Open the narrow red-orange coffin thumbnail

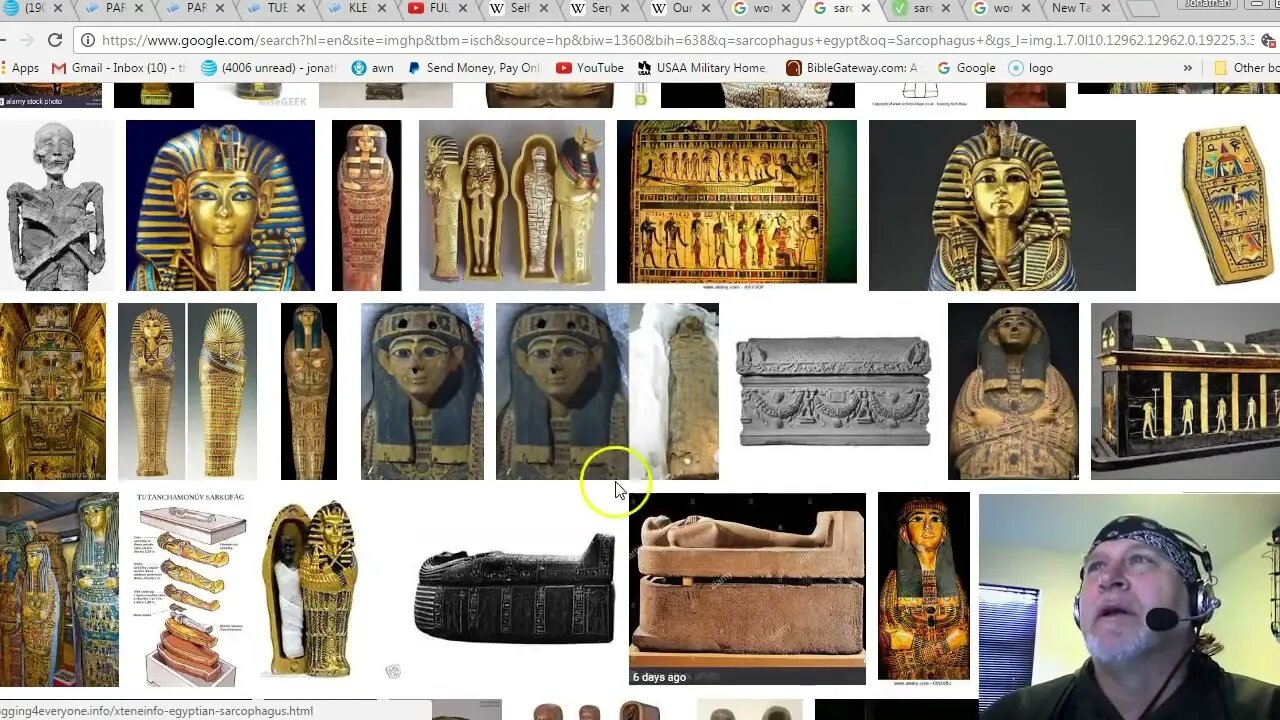tap(366, 205)
